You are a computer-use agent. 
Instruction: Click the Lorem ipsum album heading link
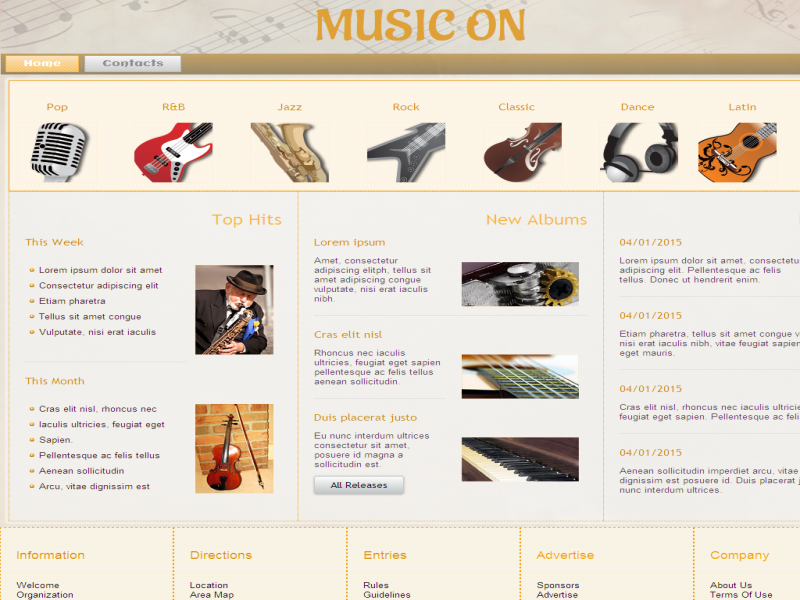click(349, 242)
